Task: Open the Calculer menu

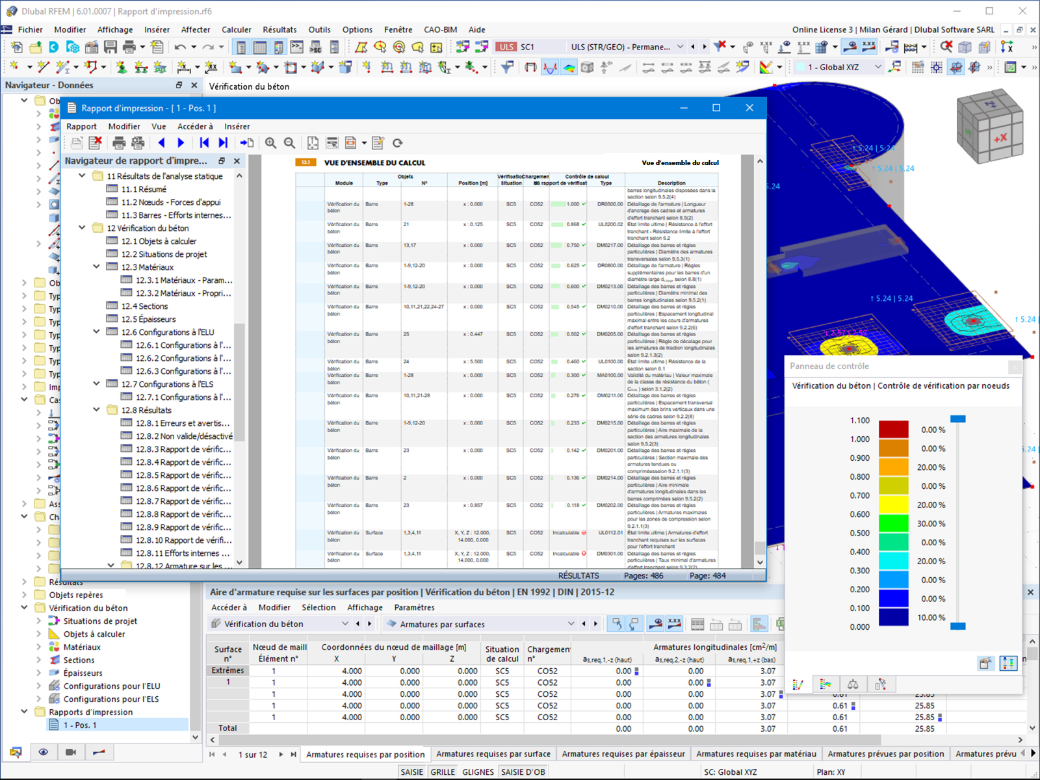Action: point(236,30)
